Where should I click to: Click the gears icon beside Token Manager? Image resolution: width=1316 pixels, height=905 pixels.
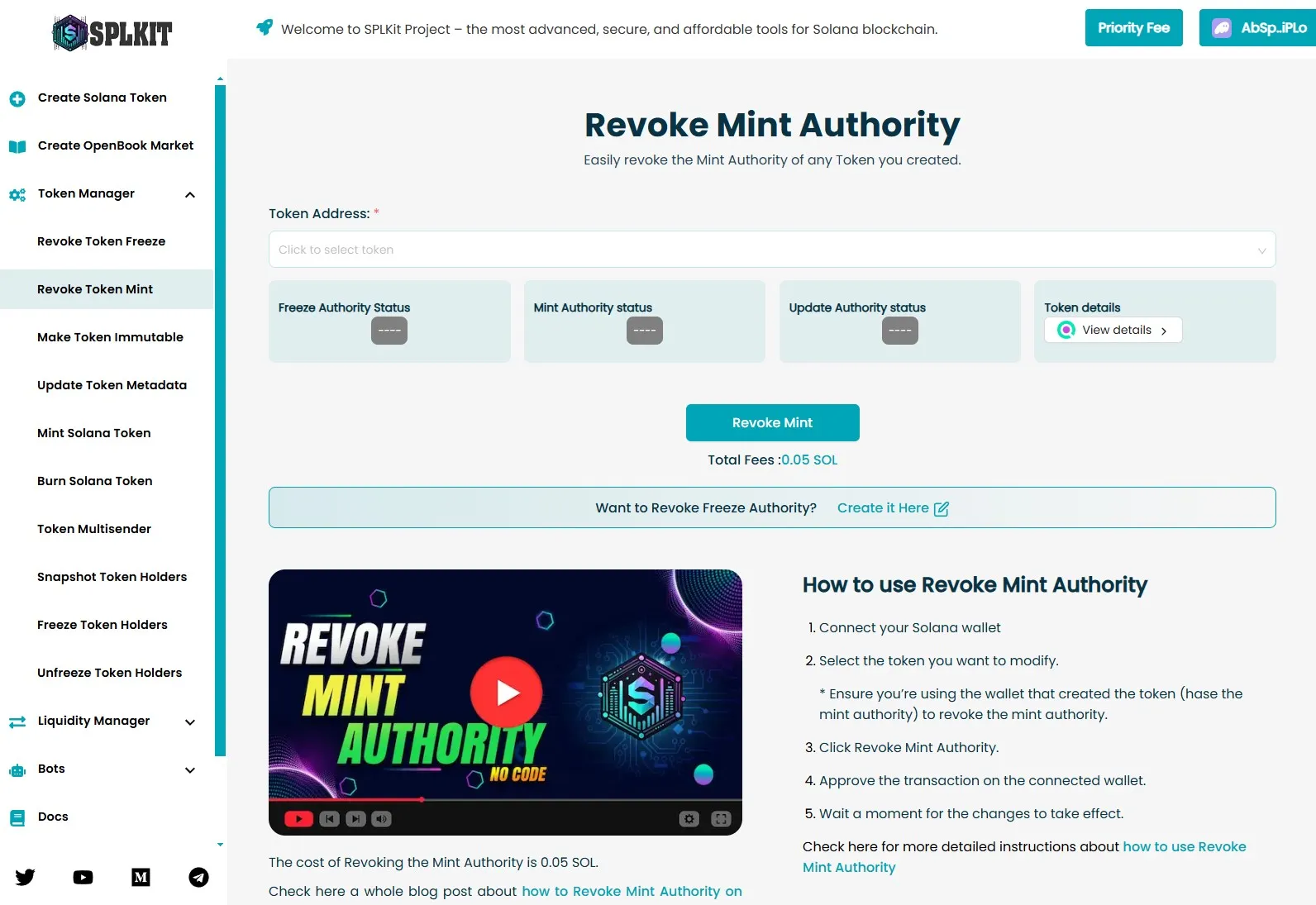point(17,194)
